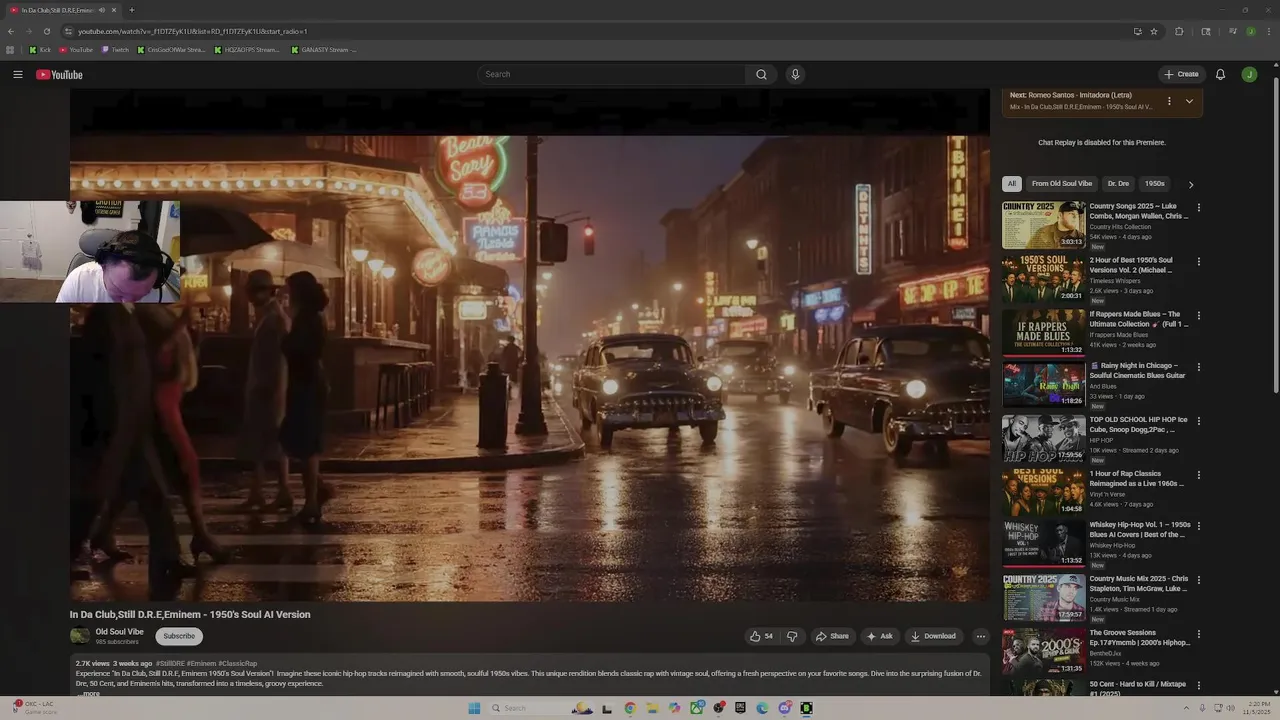Image resolution: width=1280 pixels, height=720 pixels.
Task: Bookmark this page with the star icon
Action: (1154, 31)
